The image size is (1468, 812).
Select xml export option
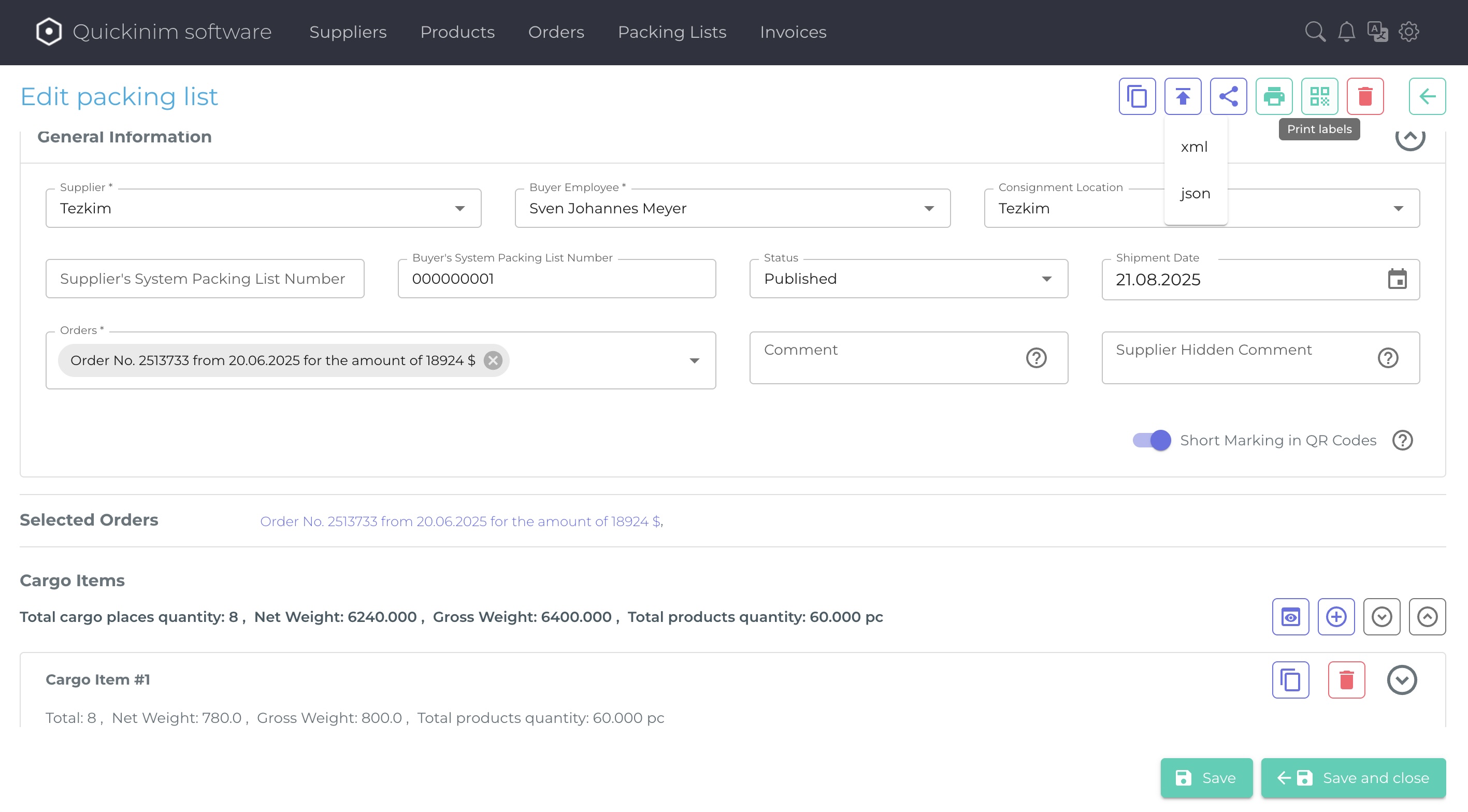[x=1194, y=147]
